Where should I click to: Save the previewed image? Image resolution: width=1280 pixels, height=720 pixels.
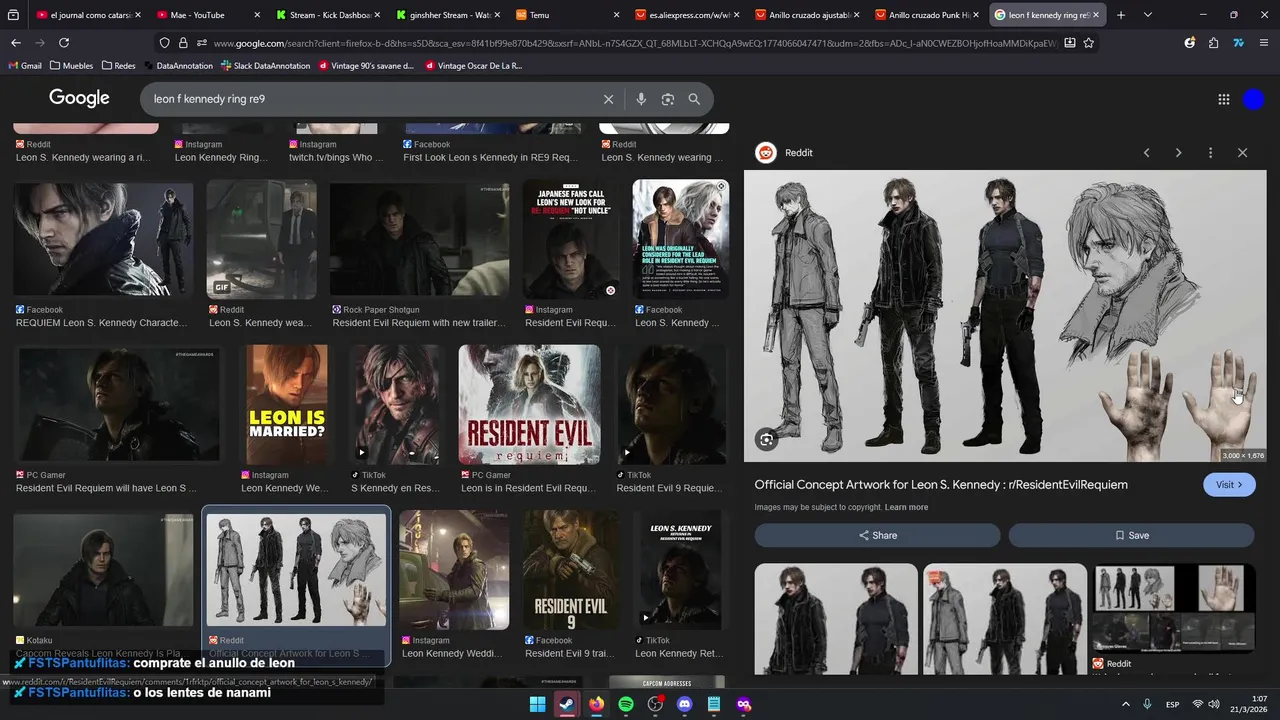(1131, 535)
